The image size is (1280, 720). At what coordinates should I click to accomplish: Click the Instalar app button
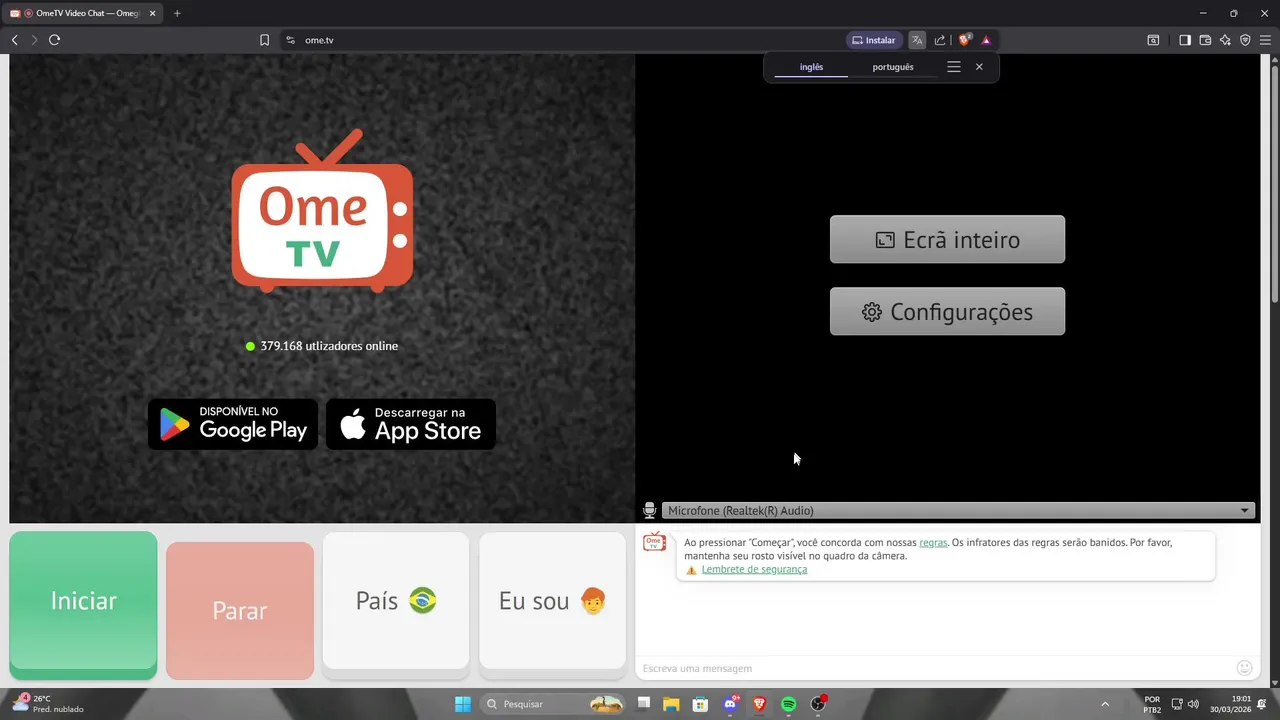[874, 40]
